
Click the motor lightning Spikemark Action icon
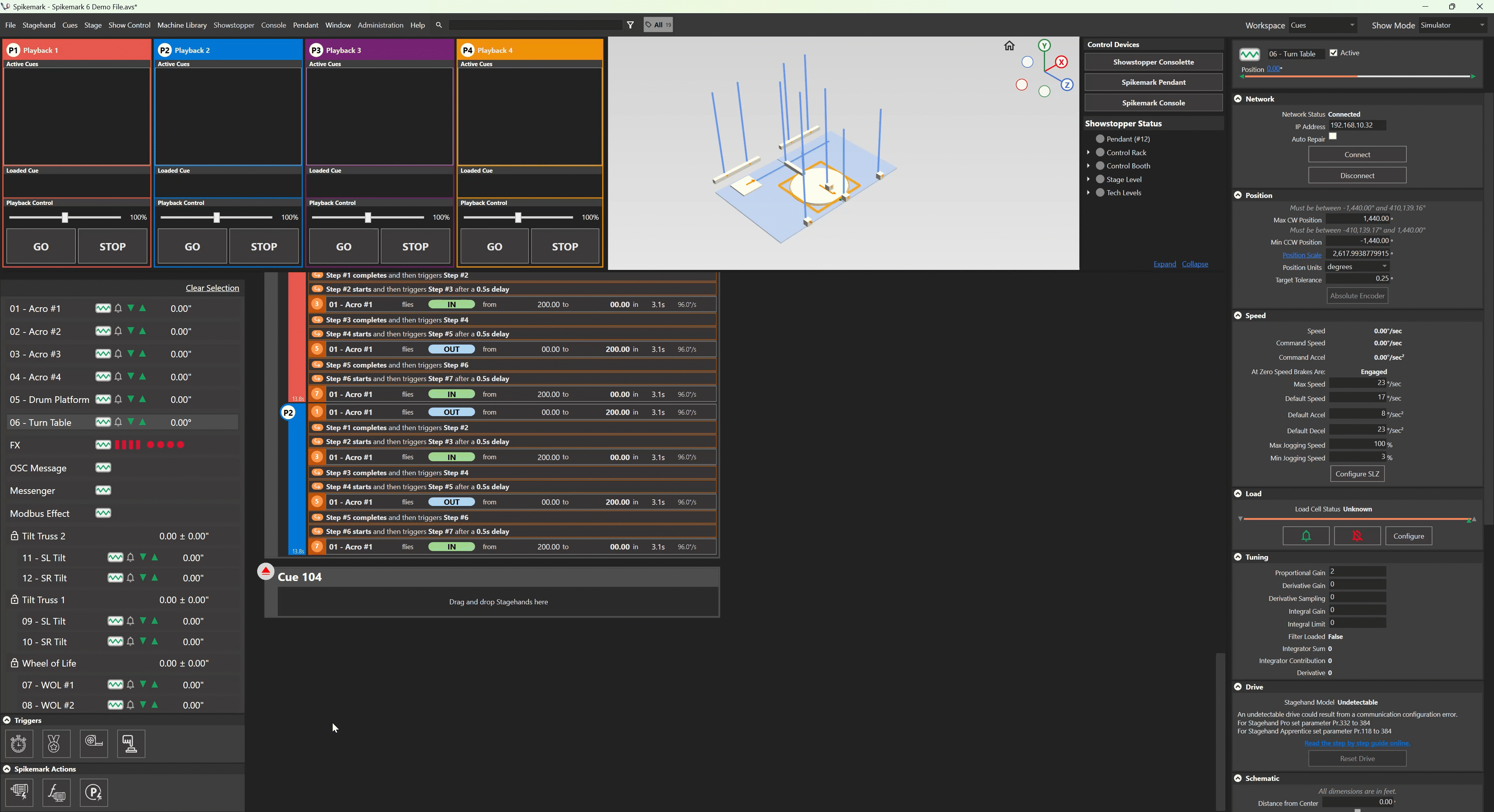coord(19,792)
